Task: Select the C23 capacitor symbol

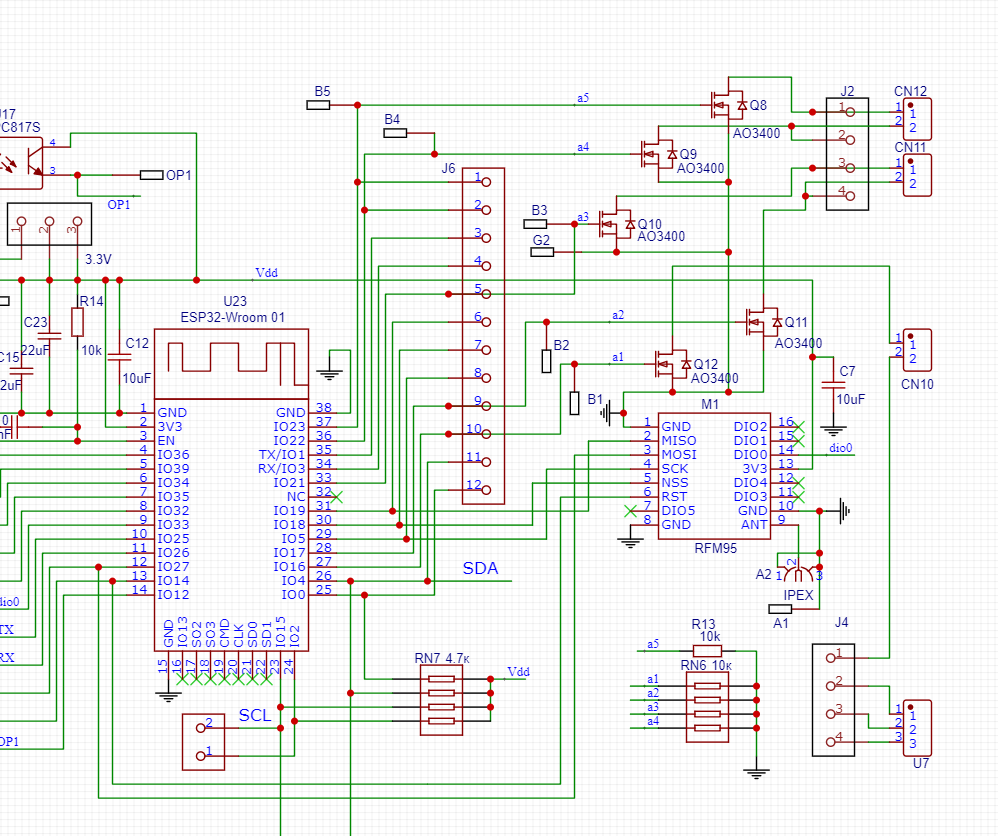Action: (x=49, y=336)
